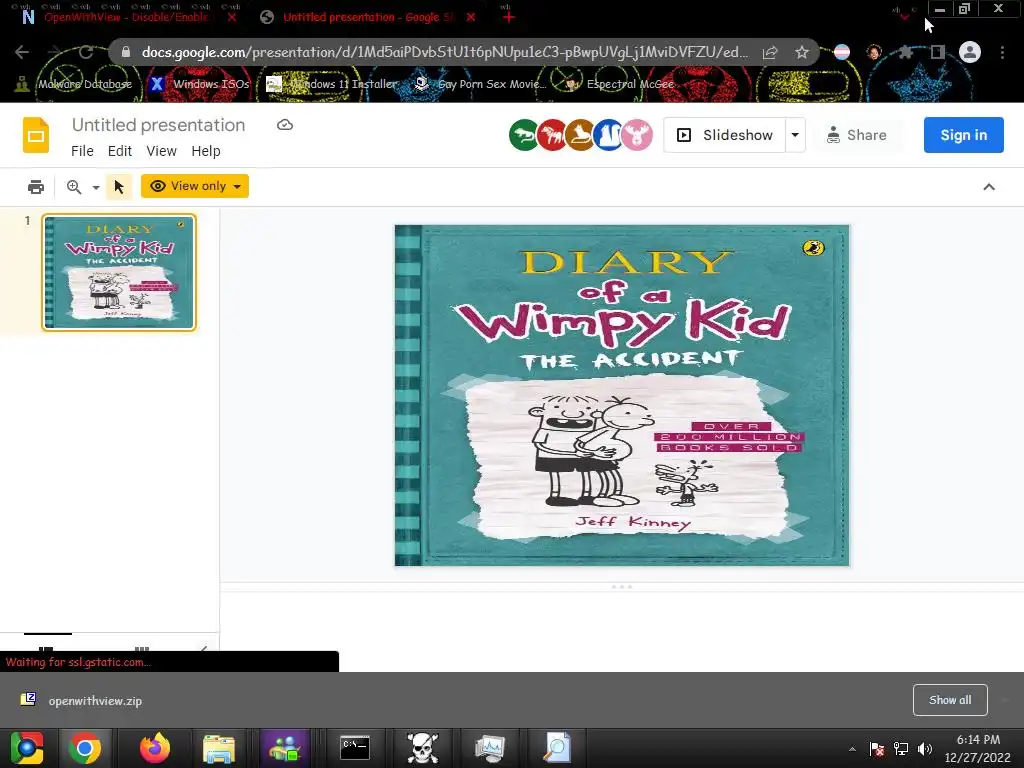Viewport: 1024px width, 768px height.
Task: Reload the current page
Action: click(86, 52)
